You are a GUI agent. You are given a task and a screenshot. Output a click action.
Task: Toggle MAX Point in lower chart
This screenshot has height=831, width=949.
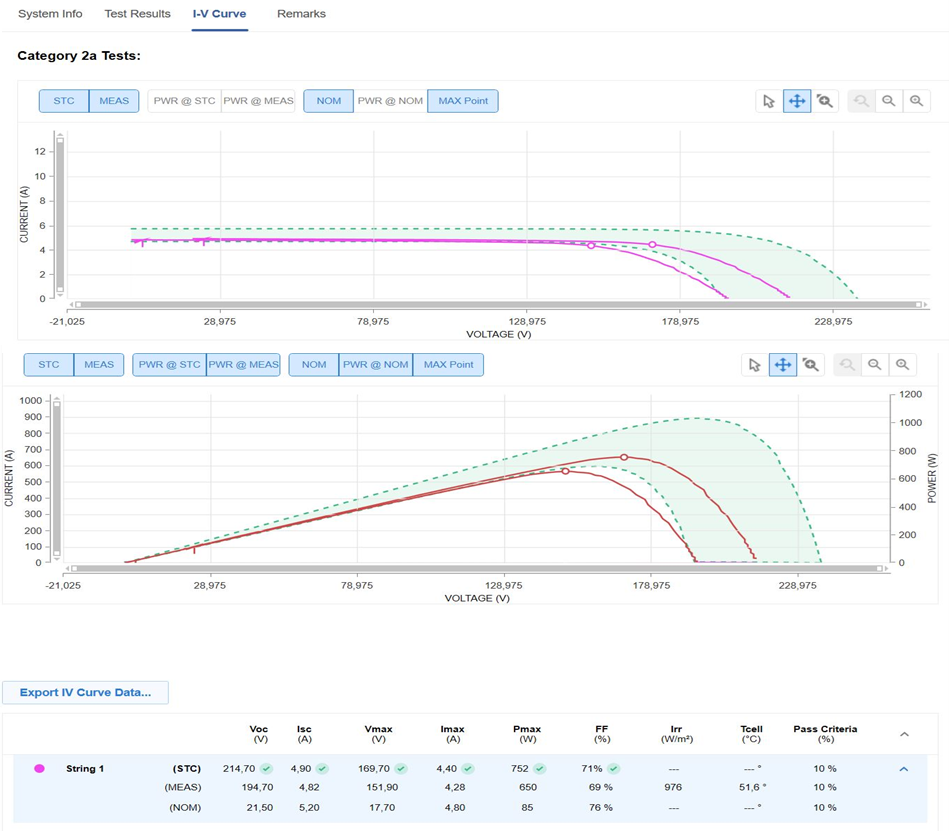[x=448, y=365]
